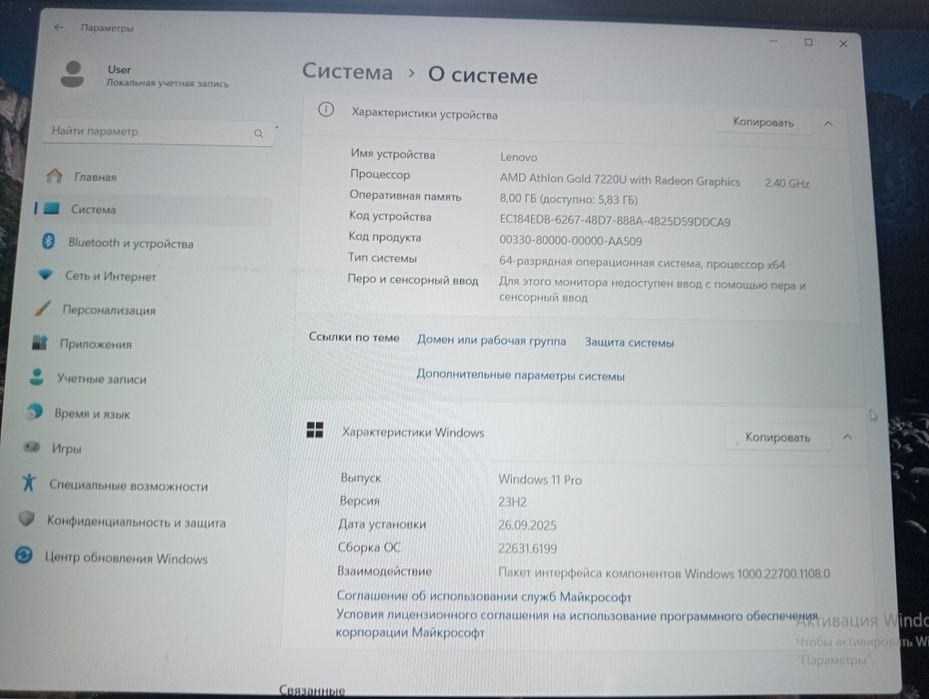929x699 pixels.
Task: Open Защита системы link
Action: coord(629,342)
